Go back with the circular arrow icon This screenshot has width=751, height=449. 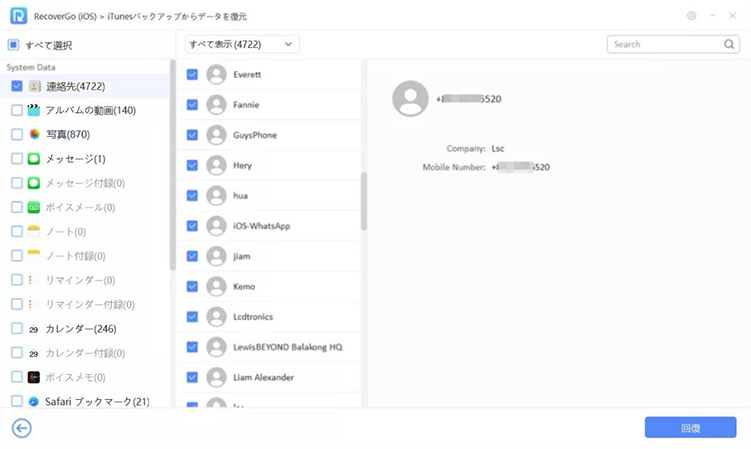[22, 428]
